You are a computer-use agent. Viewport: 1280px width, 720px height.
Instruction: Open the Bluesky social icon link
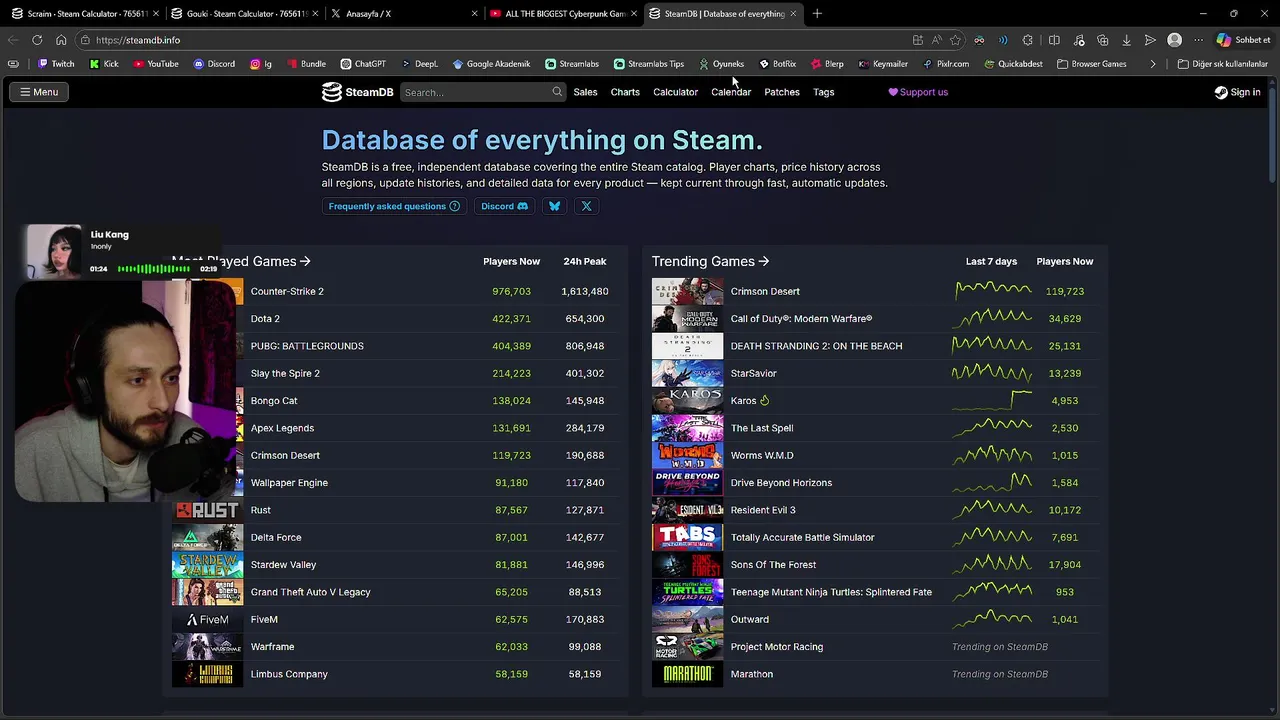click(554, 206)
